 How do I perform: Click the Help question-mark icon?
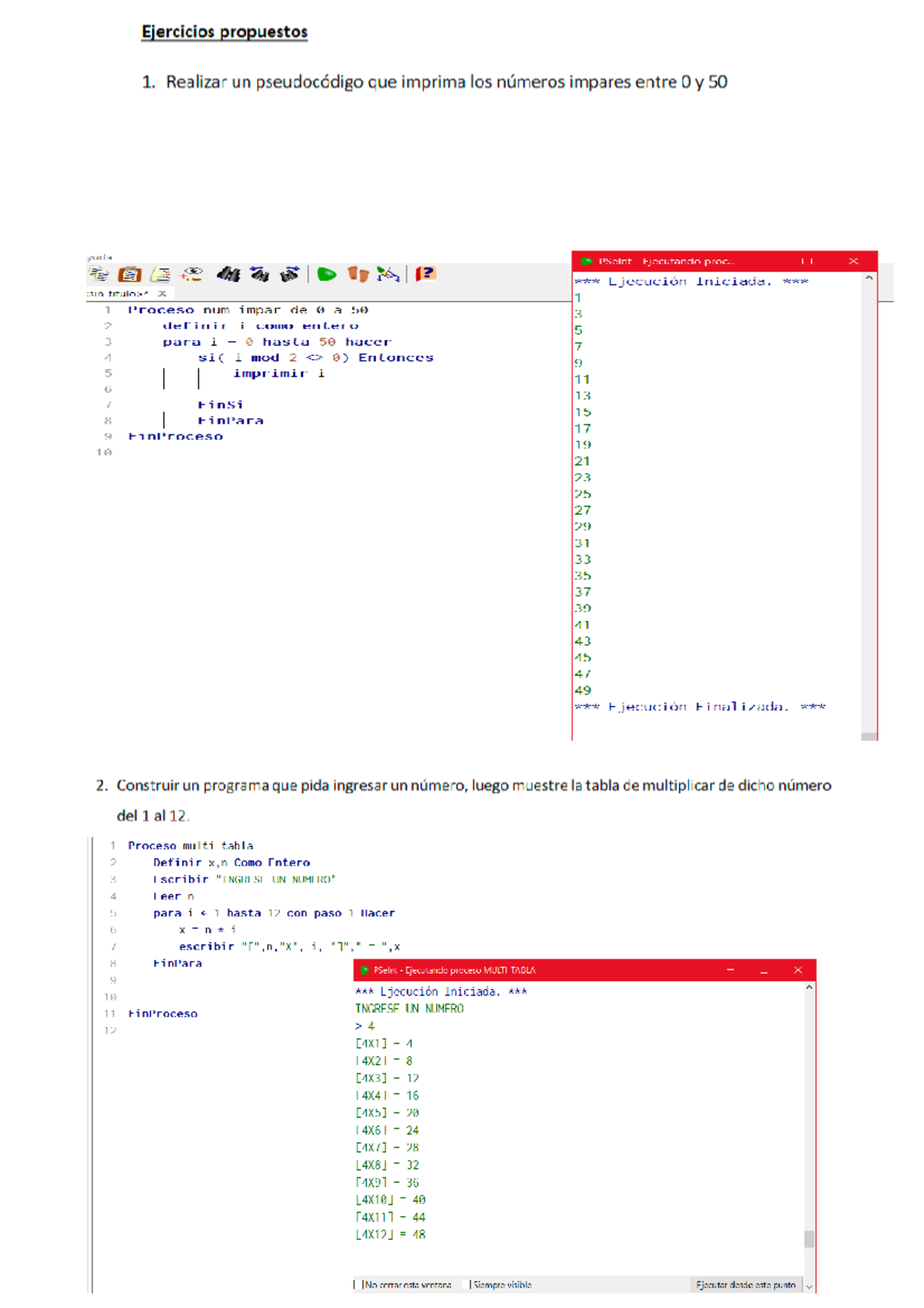[425, 274]
